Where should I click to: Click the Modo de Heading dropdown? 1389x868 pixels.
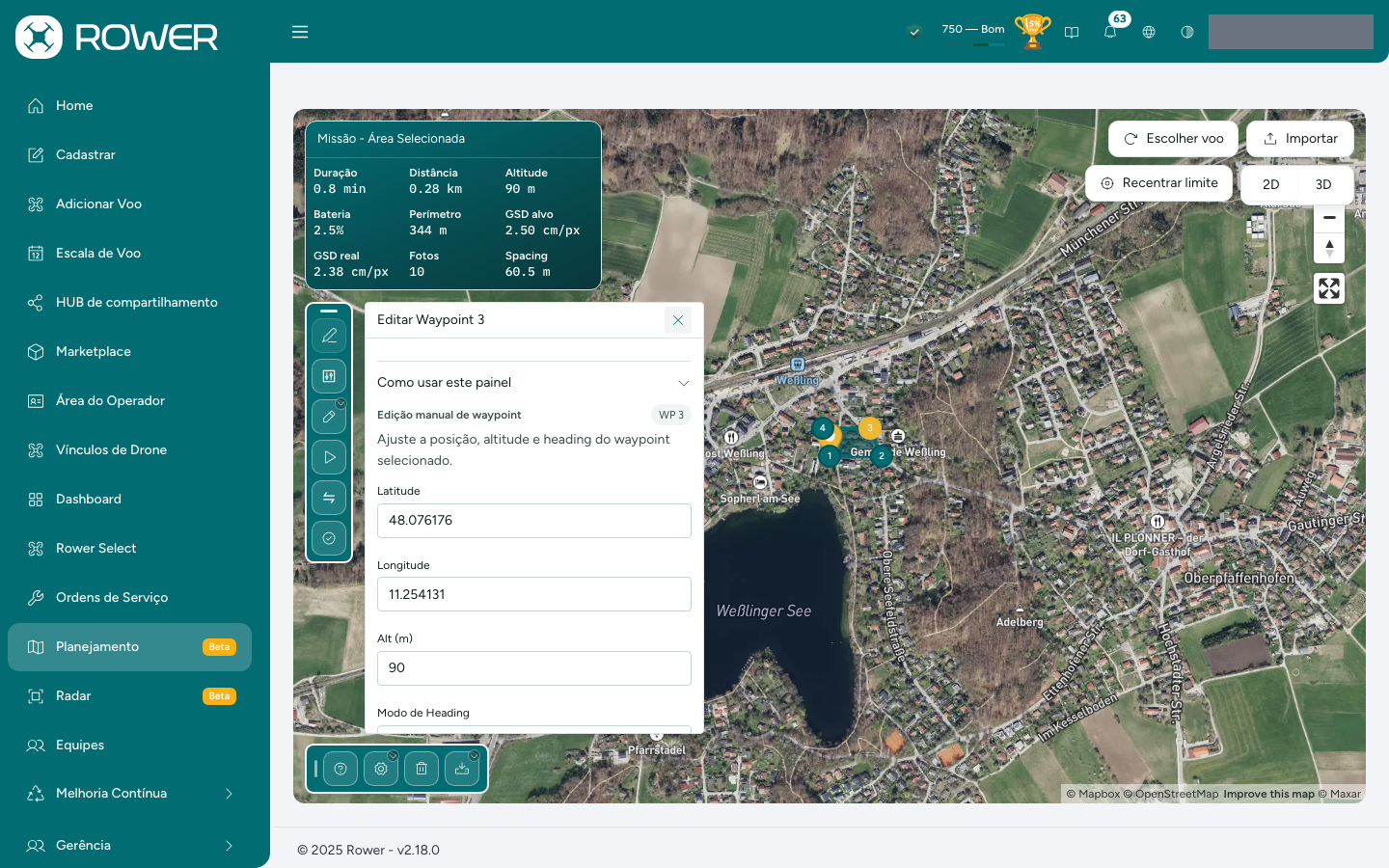534,730
